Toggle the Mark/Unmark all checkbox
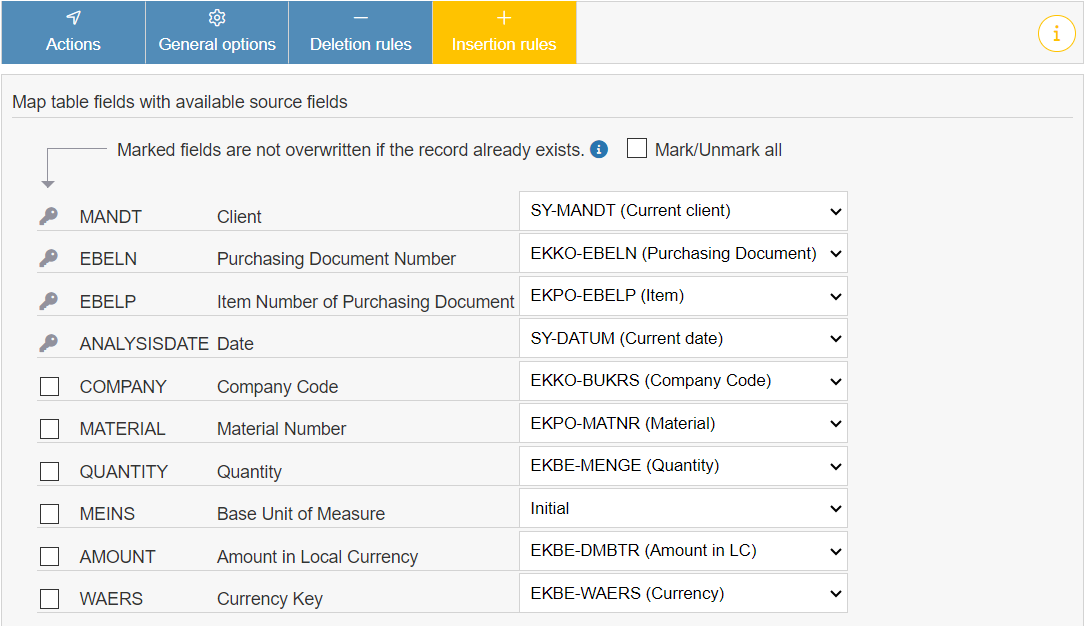1085x626 pixels. click(637, 148)
